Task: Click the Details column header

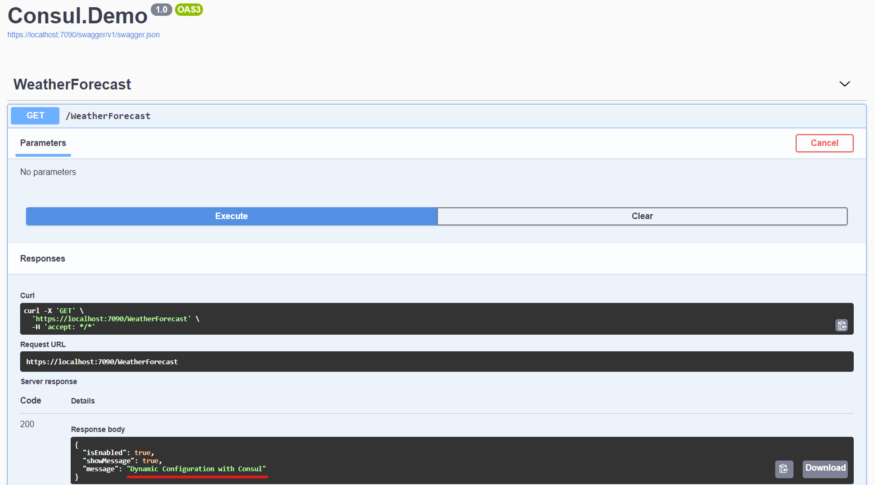Action: click(83, 401)
